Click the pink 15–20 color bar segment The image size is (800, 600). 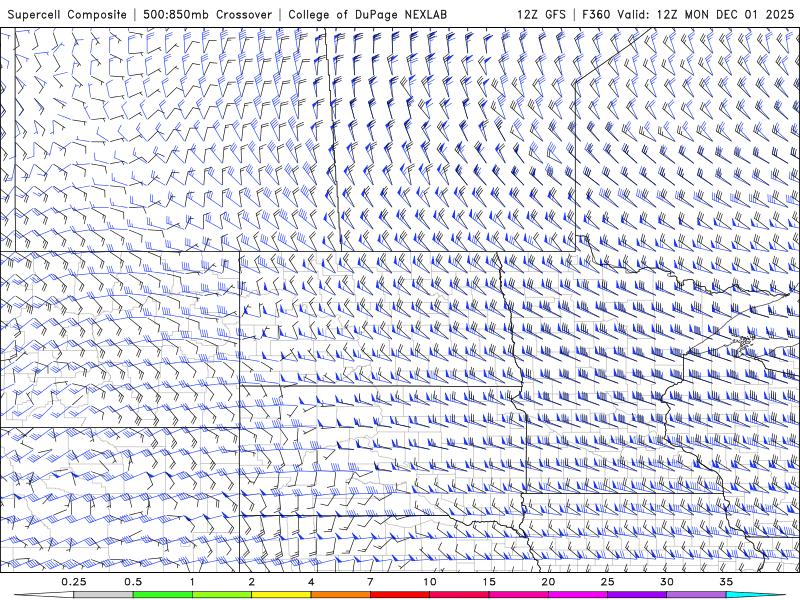pyautogui.click(x=518, y=595)
